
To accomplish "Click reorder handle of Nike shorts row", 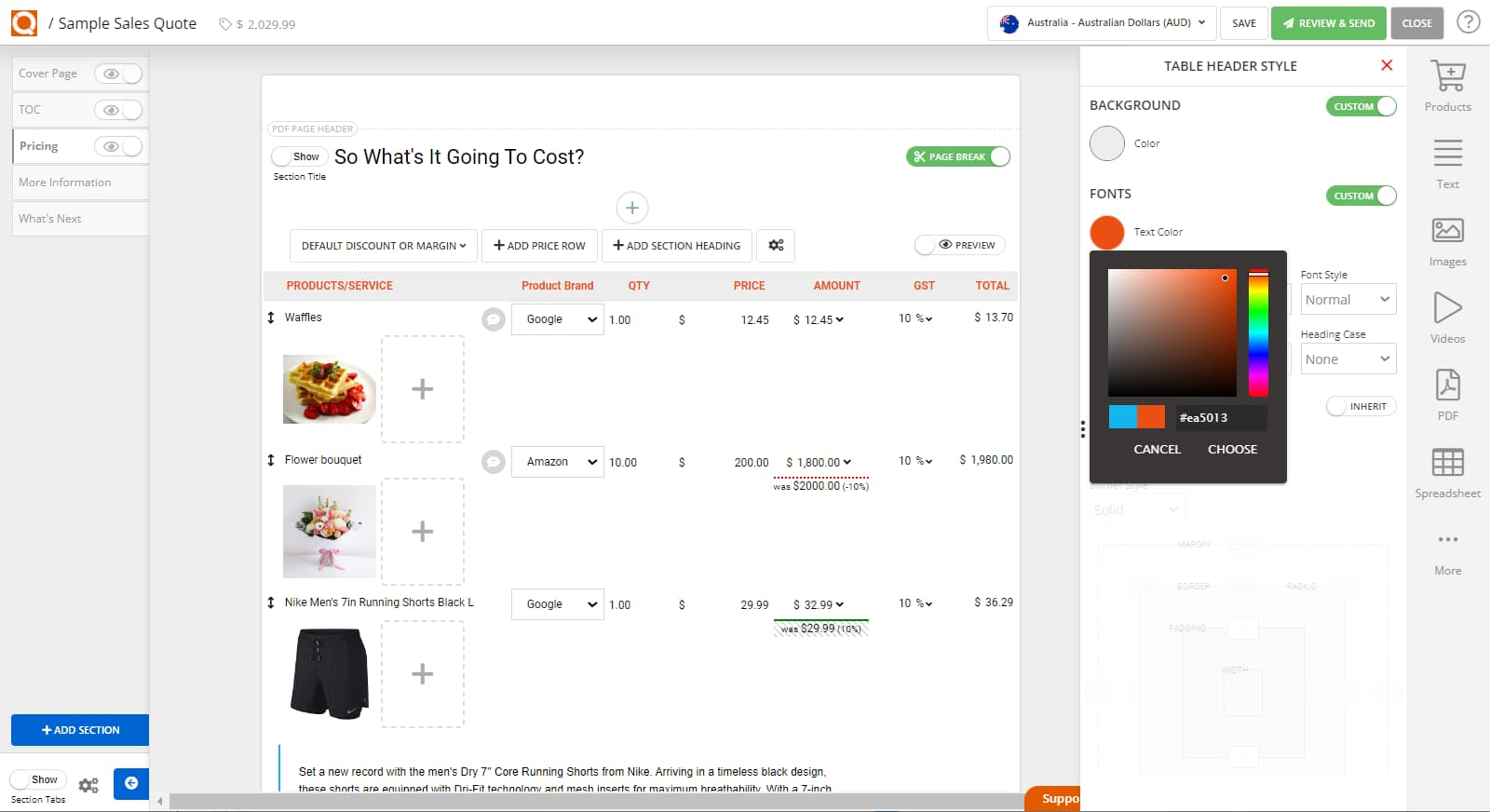I will [x=271, y=602].
